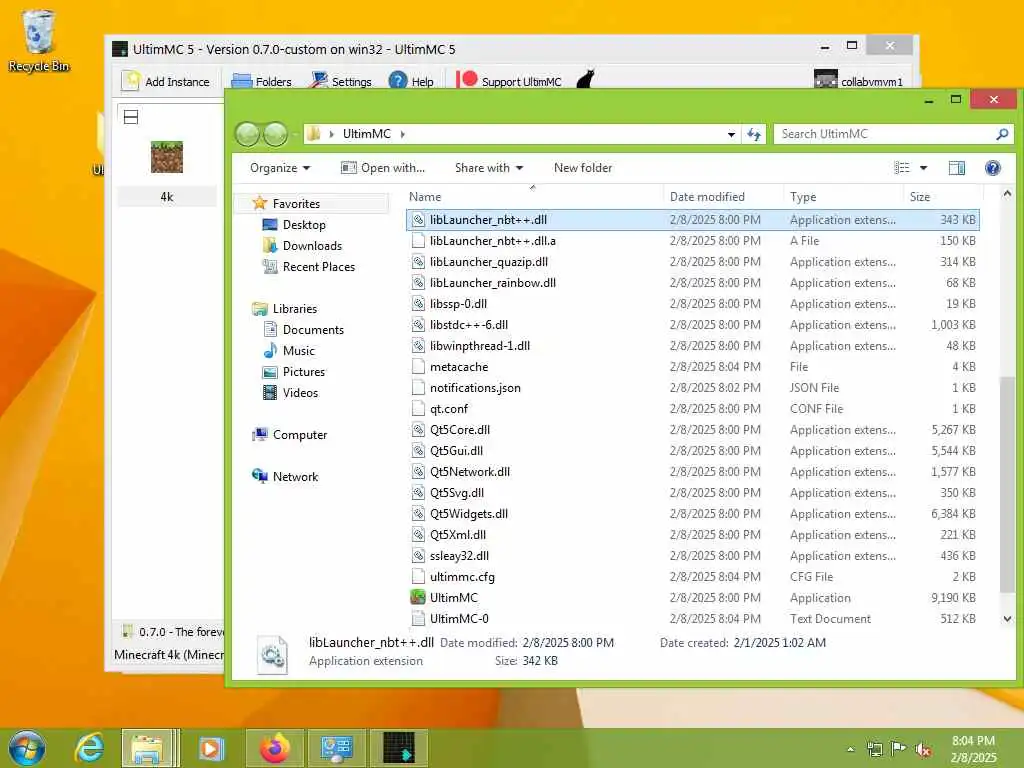1024x768 pixels.
Task: Select the UltimMC application icon
Action: tap(417, 598)
